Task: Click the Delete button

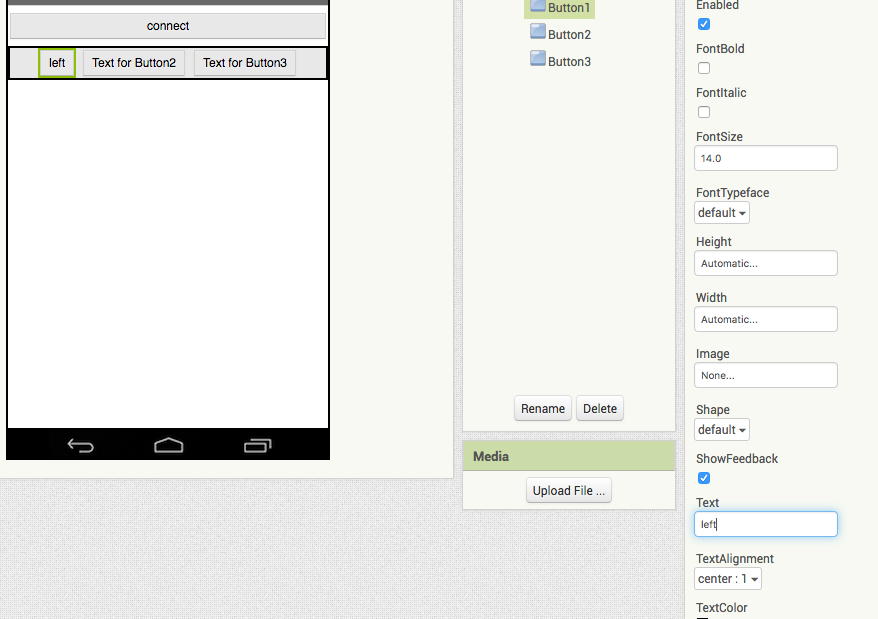Action: pyautogui.click(x=600, y=408)
